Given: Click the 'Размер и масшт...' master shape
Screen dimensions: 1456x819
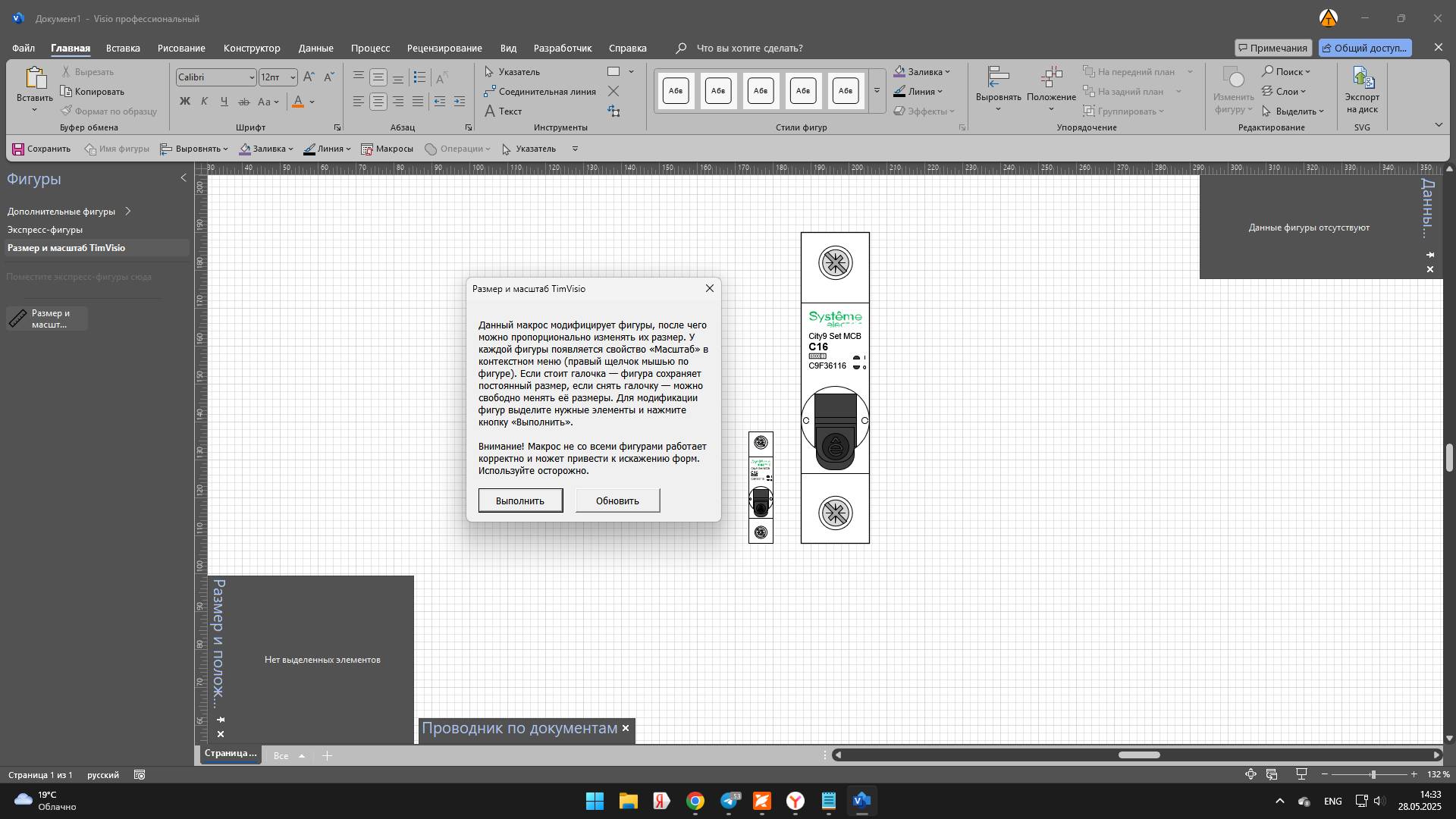Looking at the screenshot, I should tap(47, 318).
